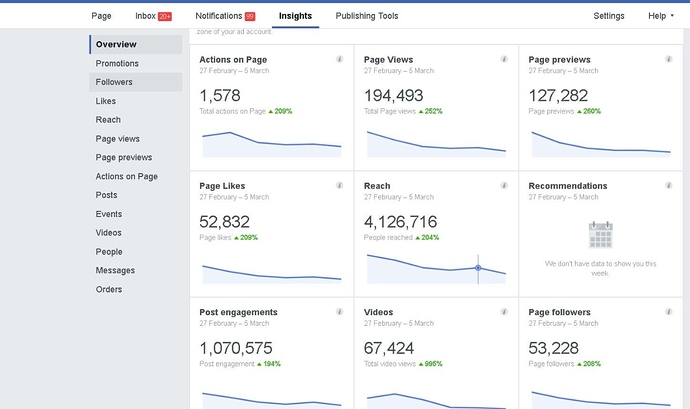This screenshot has width=690, height=409.
Task: Click the Page followers card title
Action: [x=559, y=312]
